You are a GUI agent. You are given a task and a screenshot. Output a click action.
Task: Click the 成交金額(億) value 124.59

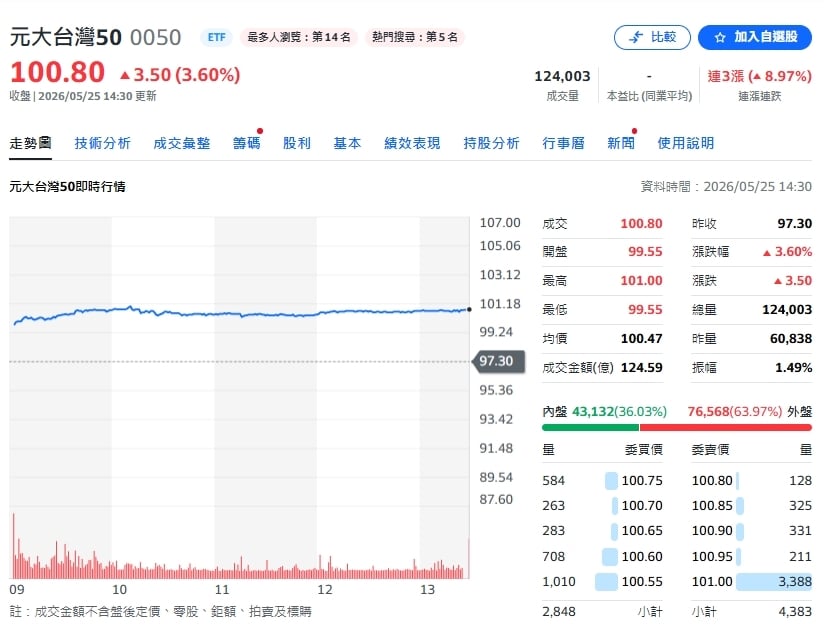click(641, 368)
